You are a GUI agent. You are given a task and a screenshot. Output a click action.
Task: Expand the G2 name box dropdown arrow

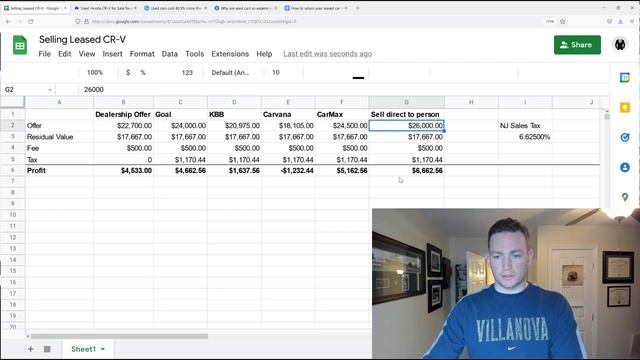[50, 90]
